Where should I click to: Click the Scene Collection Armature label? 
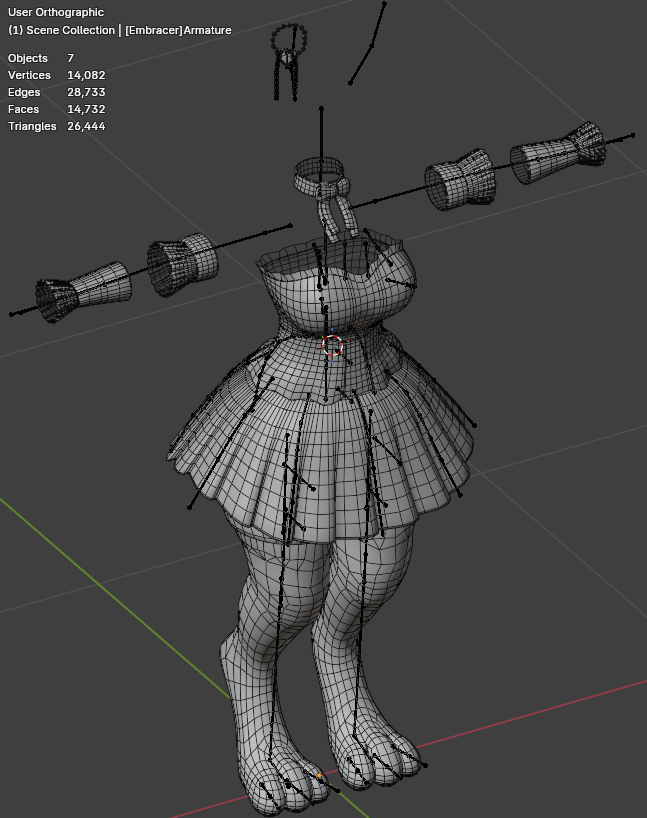(x=120, y=30)
